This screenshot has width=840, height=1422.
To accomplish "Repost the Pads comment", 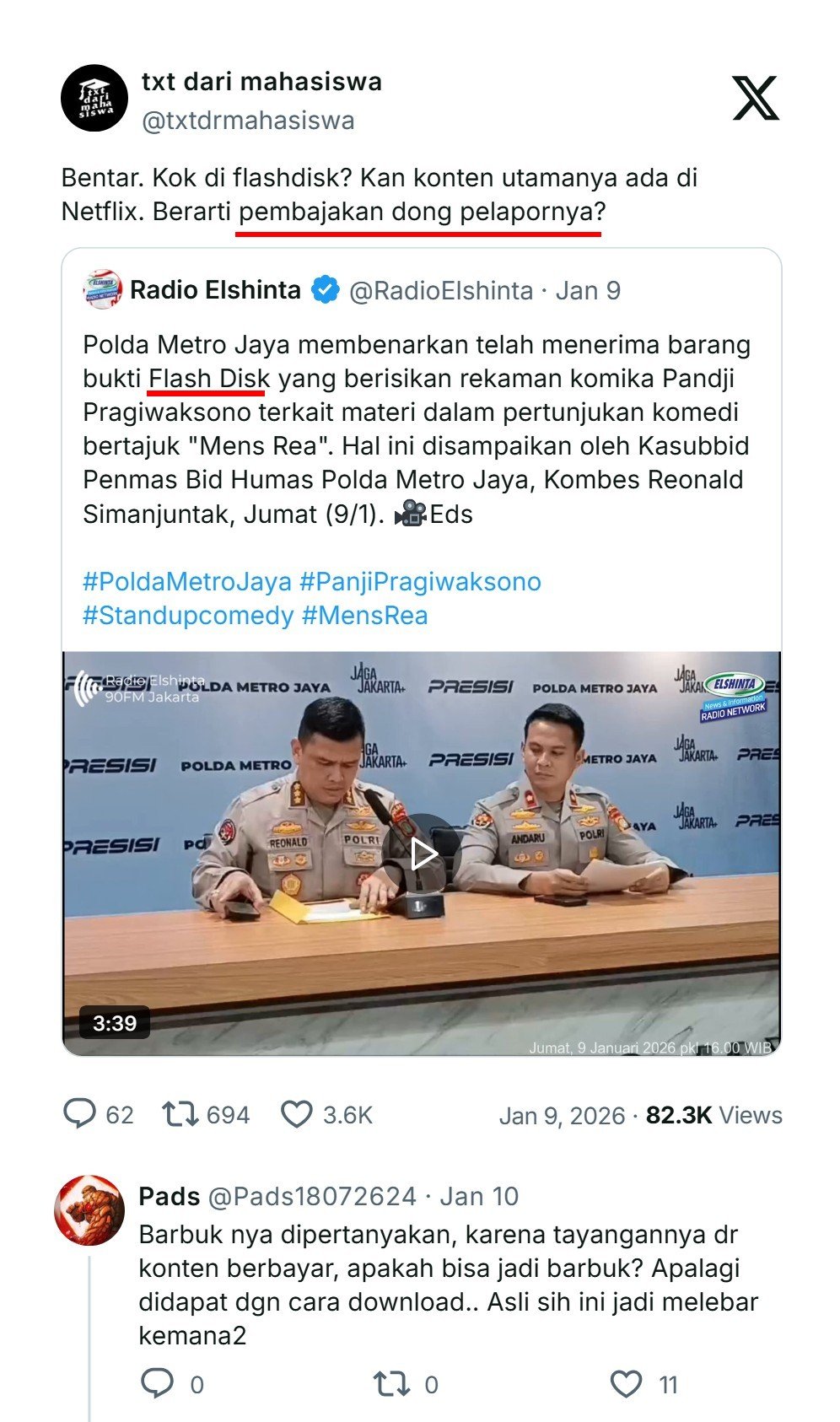I will [390, 1384].
